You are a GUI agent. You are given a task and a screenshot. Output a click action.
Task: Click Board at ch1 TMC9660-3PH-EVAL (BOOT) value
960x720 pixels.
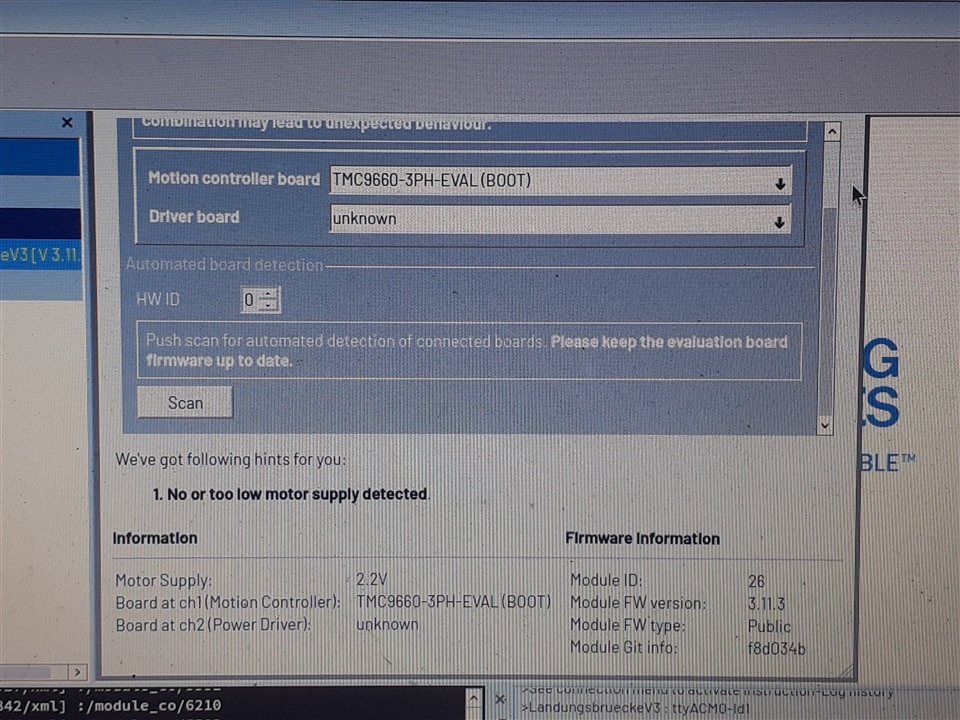[x=454, y=602]
